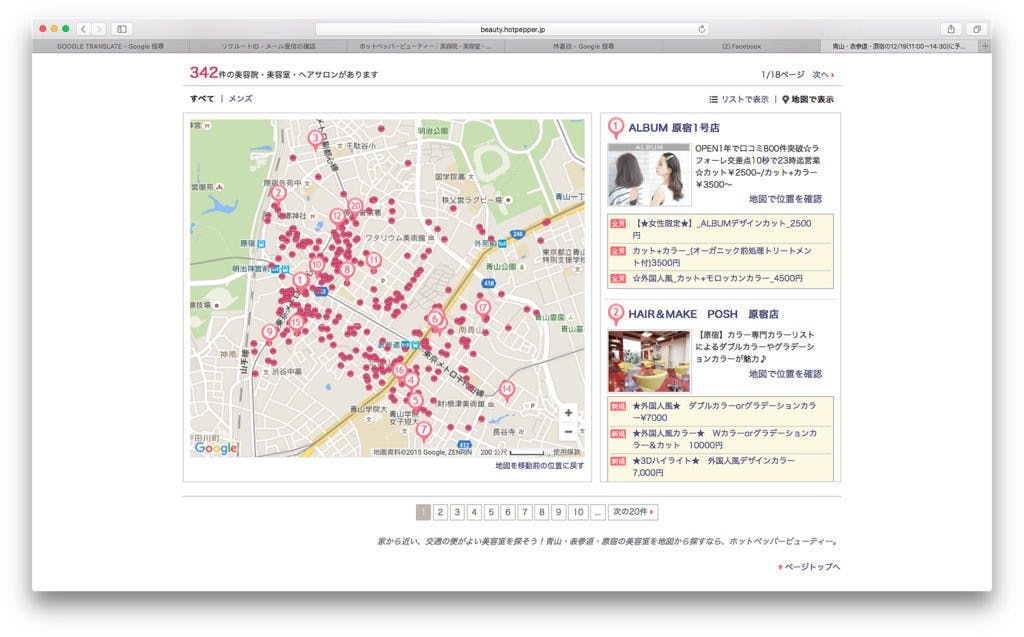Viewport: 1024px width, 637px height.
Task: Switch to the fourth browser tab
Action: 583,46
